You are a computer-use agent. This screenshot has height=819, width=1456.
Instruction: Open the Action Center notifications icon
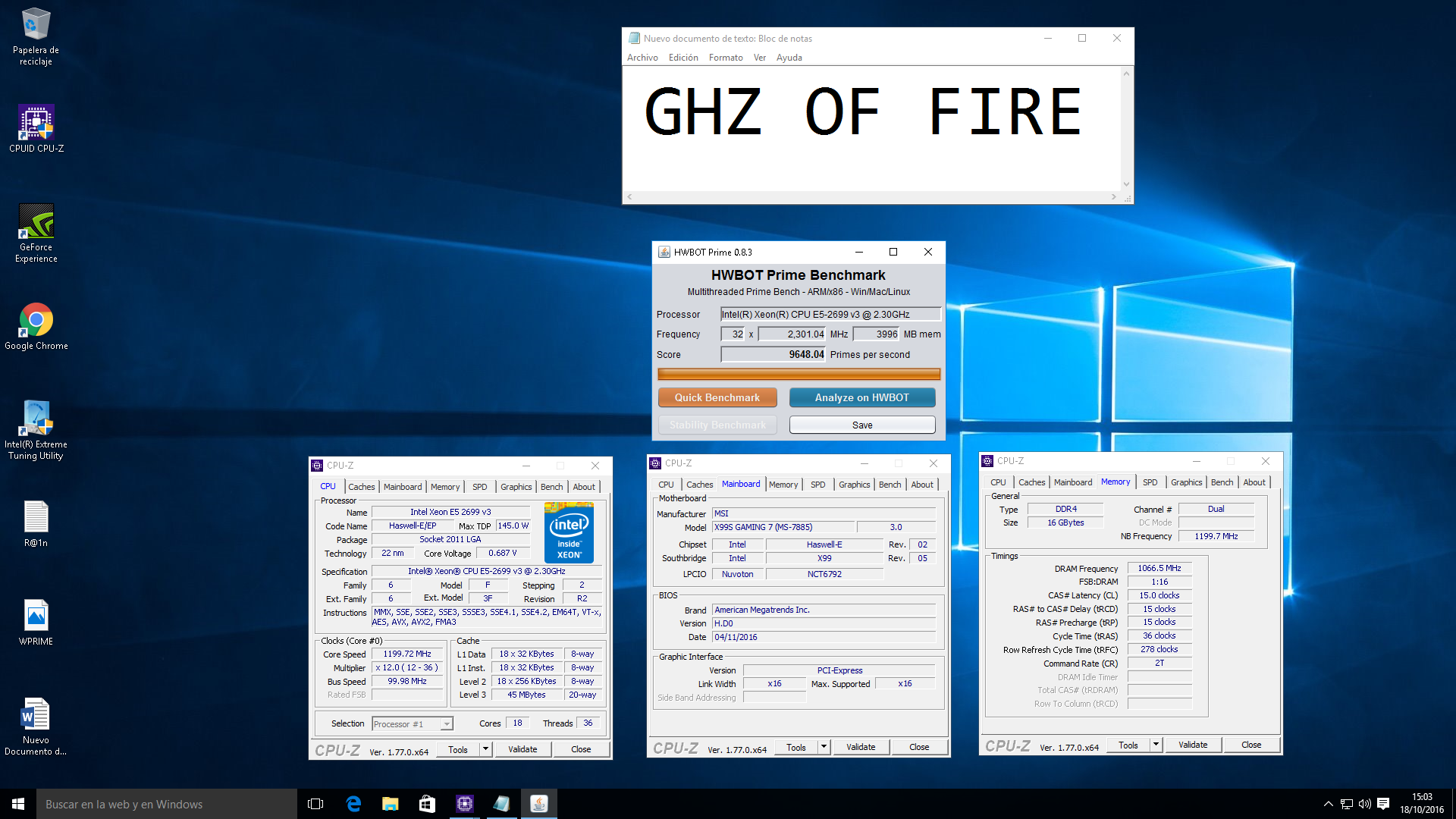(1383, 804)
